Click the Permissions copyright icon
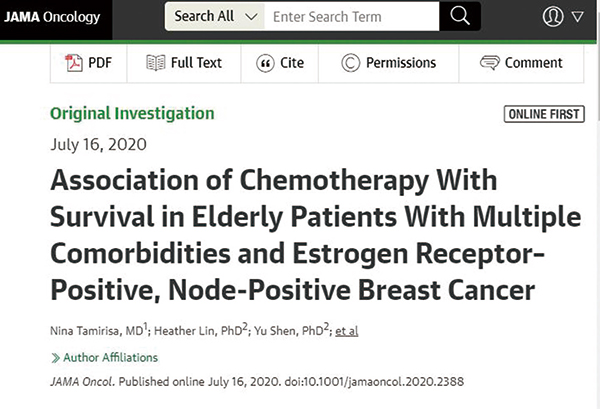The width and height of the screenshot is (600, 409). click(x=351, y=63)
